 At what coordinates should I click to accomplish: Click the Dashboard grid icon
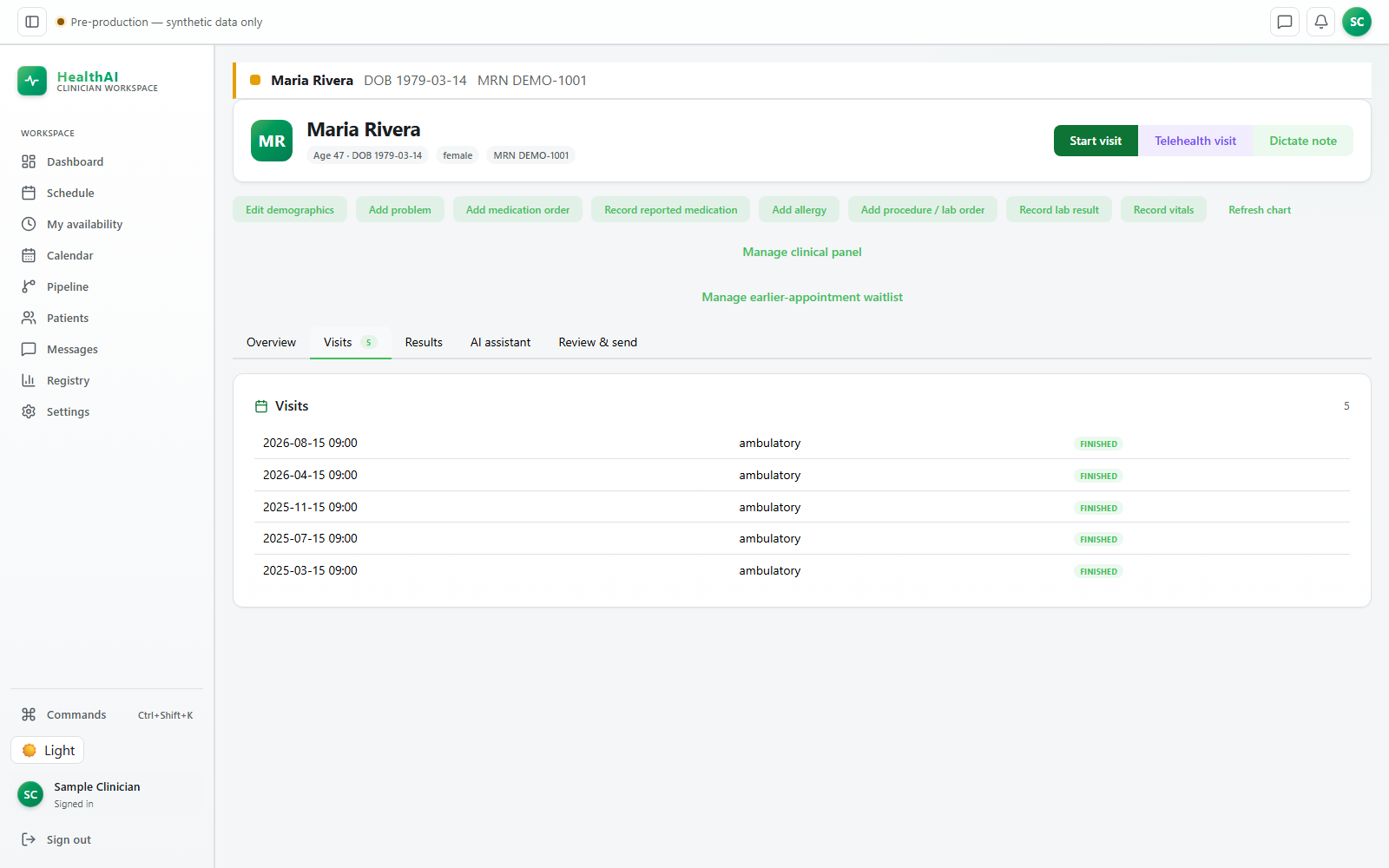pyautogui.click(x=29, y=161)
